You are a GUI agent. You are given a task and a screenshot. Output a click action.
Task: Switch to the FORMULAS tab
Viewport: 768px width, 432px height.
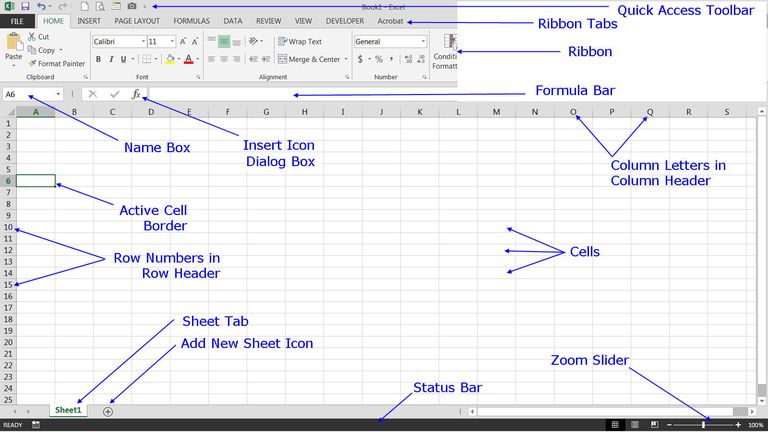click(192, 21)
